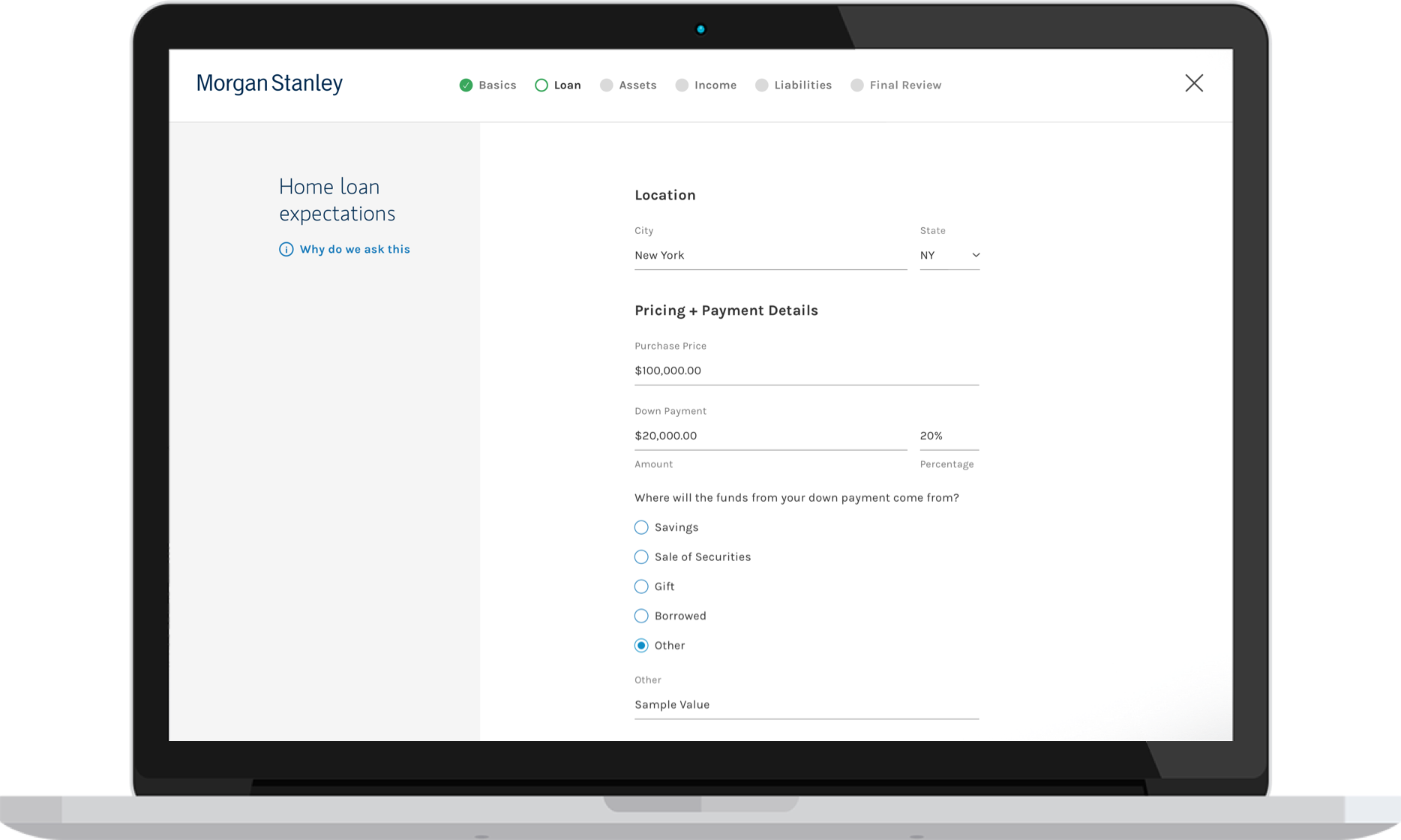Select the Savings radio option
The width and height of the screenshot is (1401, 840).
(641, 528)
